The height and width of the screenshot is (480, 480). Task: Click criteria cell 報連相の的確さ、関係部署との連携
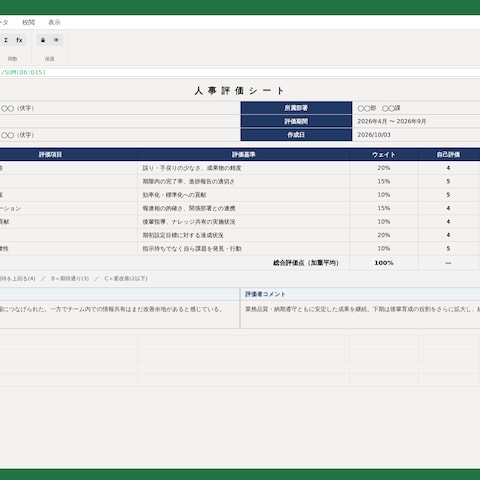pos(244,208)
